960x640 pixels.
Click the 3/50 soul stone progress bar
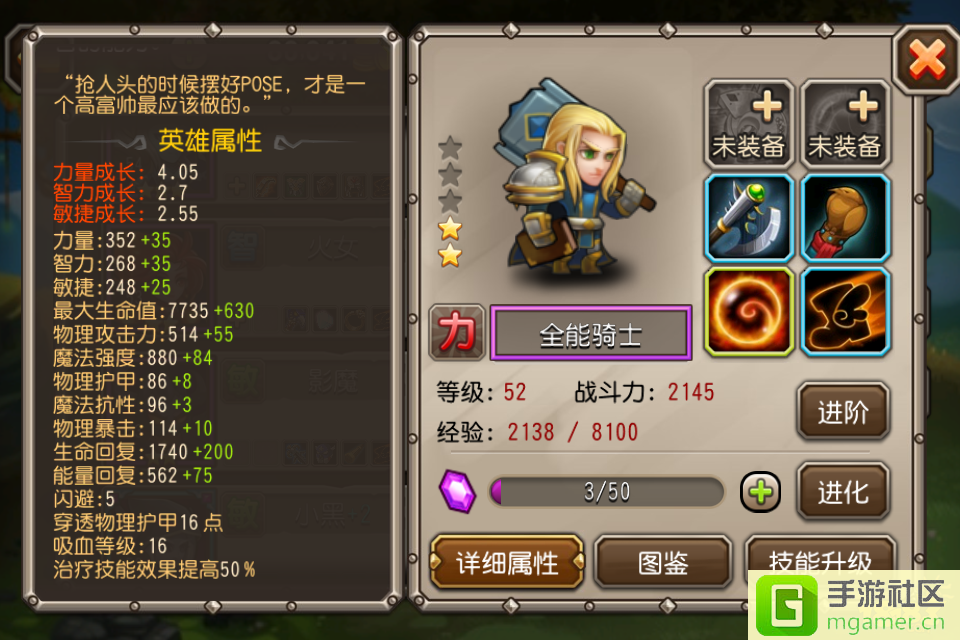(606, 492)
